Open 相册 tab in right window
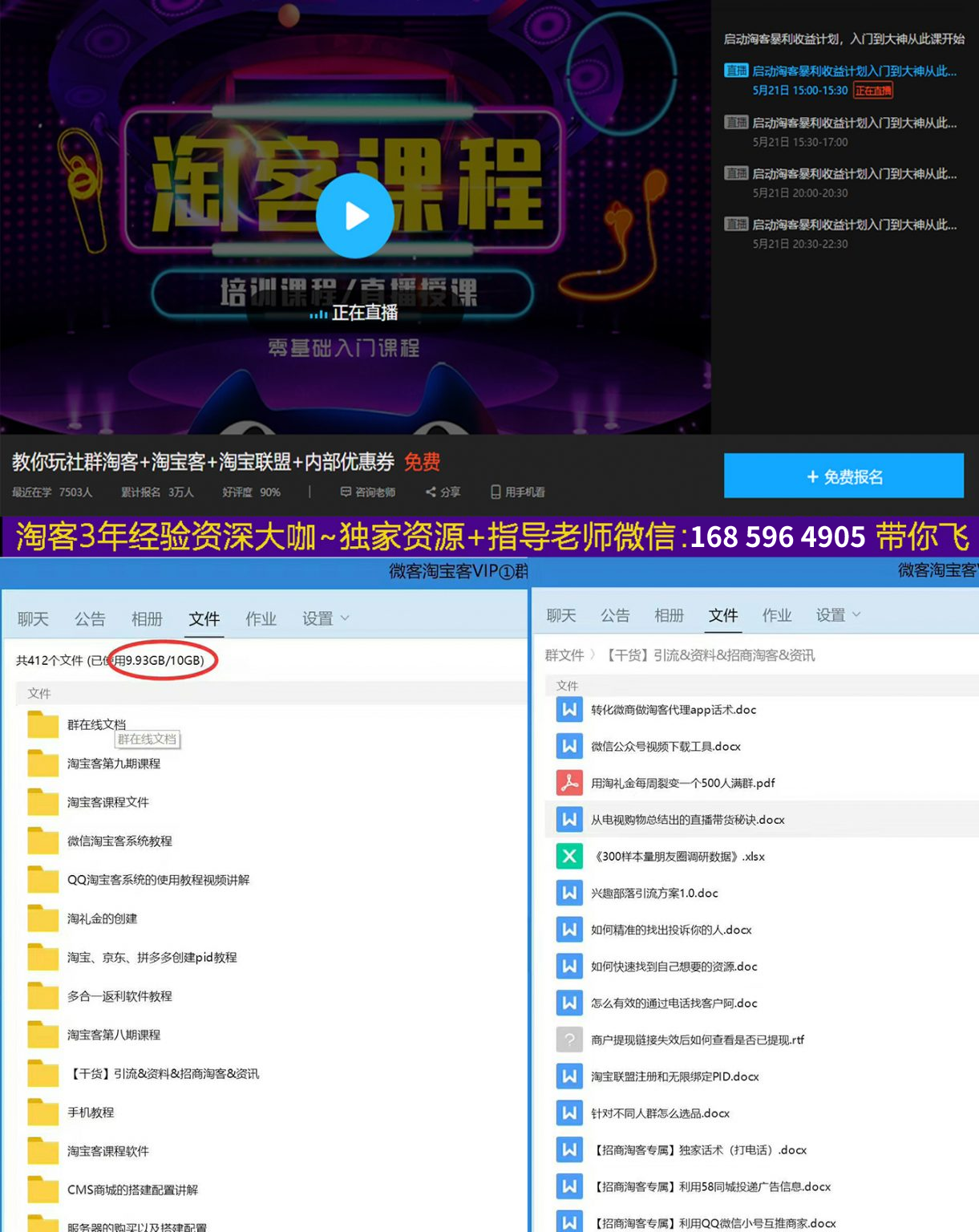This screenshot has width=979, height=1232. (x=669, y=615)
